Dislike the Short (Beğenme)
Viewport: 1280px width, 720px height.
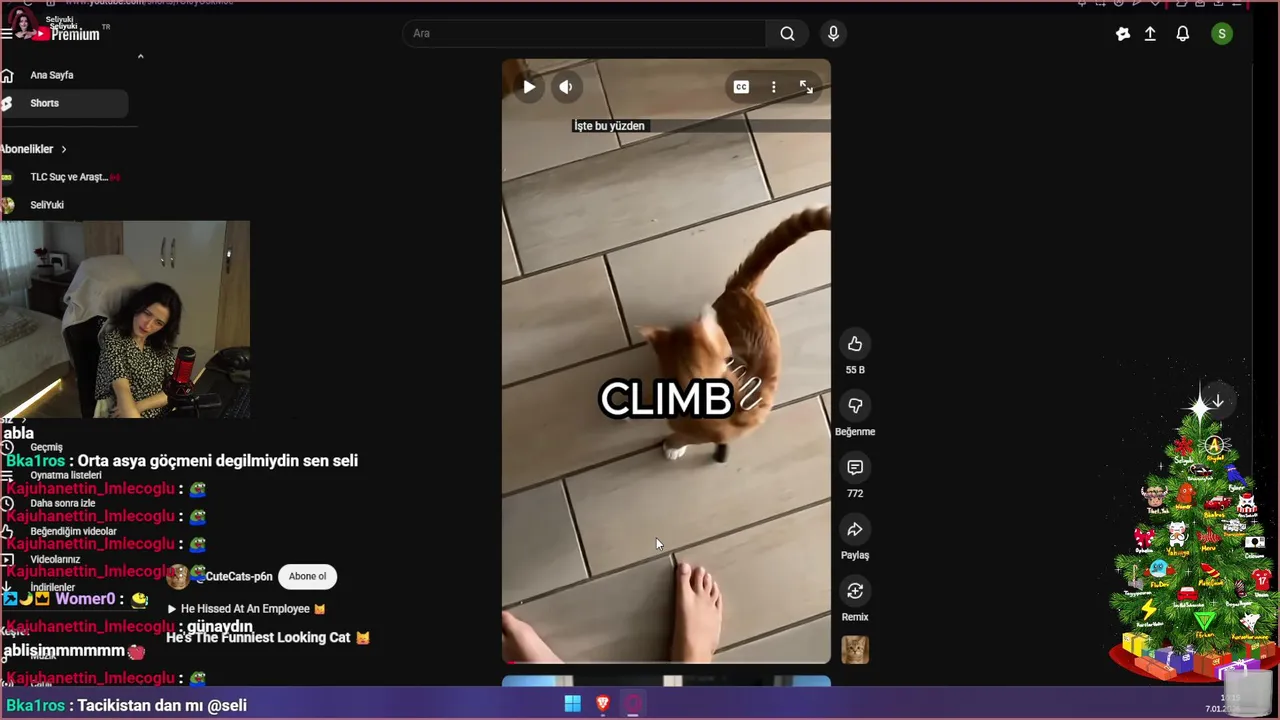click(x=855, y=406)
